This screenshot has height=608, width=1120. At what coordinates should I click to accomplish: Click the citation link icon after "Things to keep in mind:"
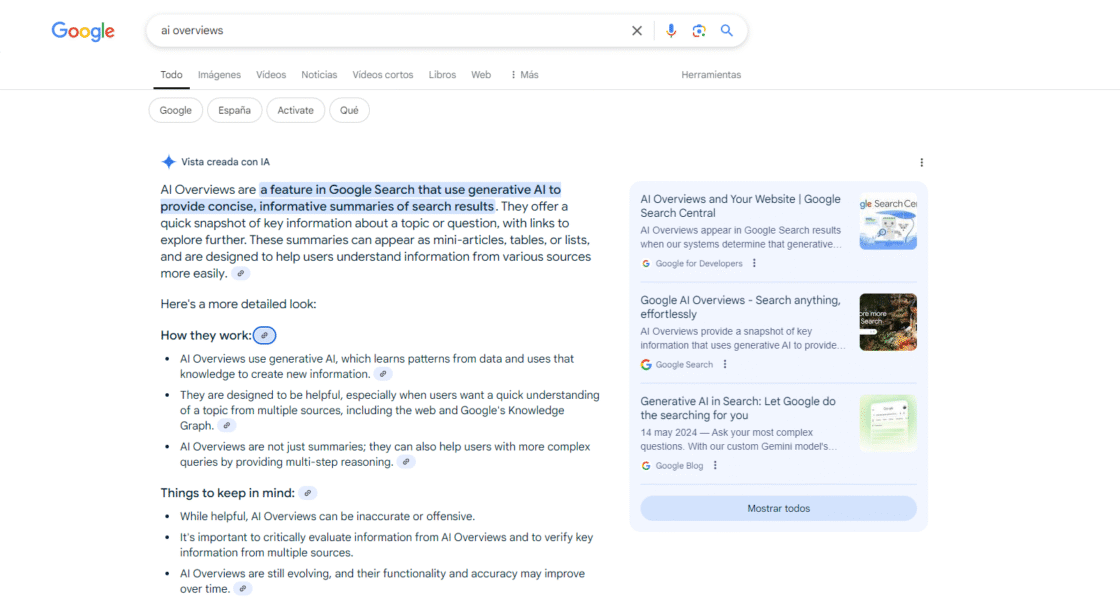point(307,492)
